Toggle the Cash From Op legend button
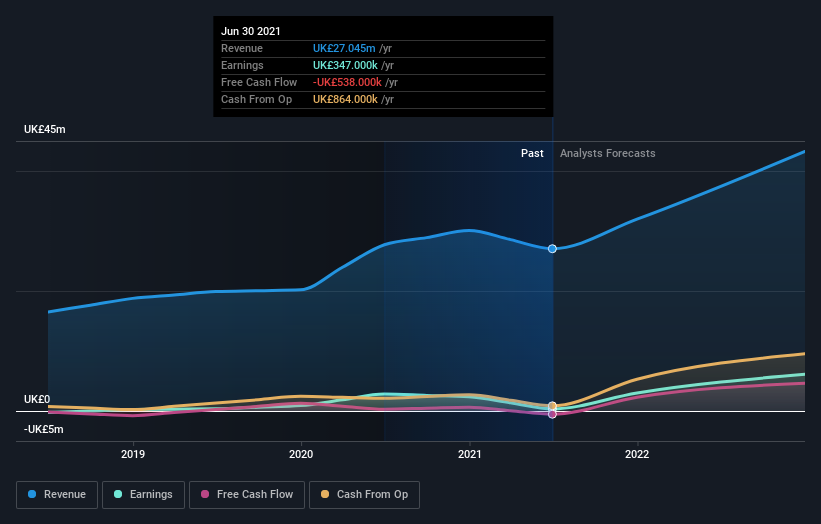This screenshot has width=821, height=524. coord(364,495)
